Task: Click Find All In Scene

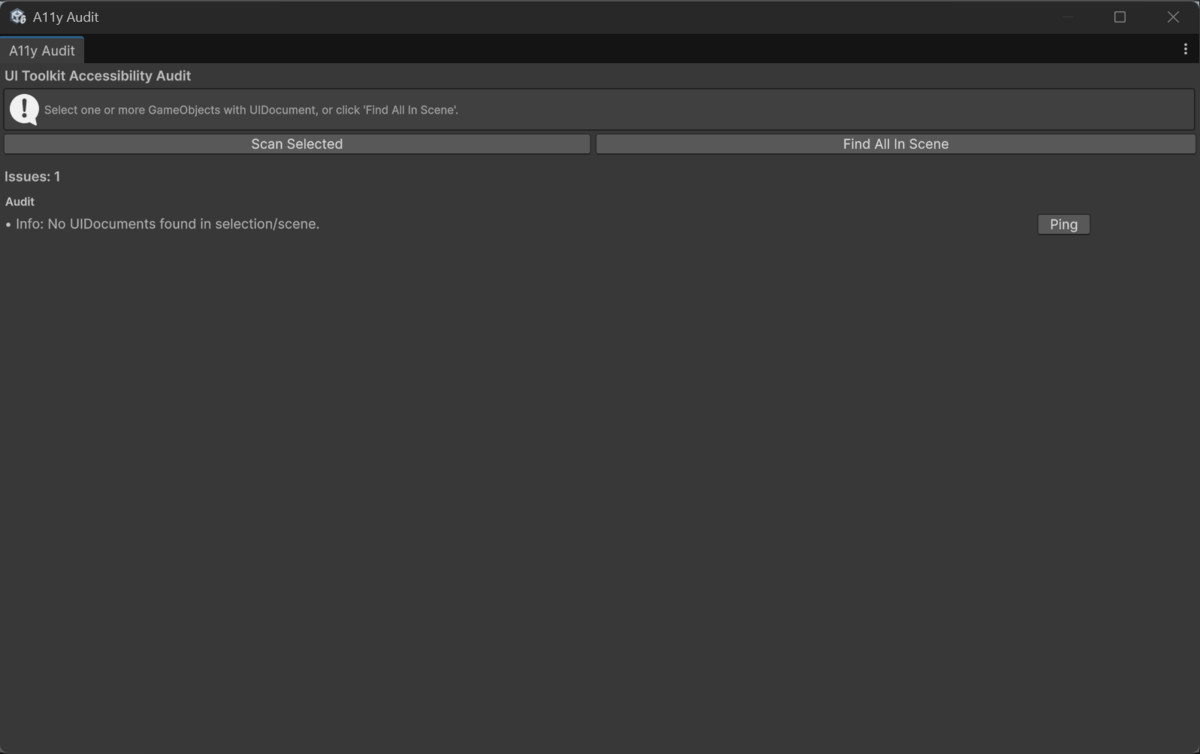Action: click(895, 143)
